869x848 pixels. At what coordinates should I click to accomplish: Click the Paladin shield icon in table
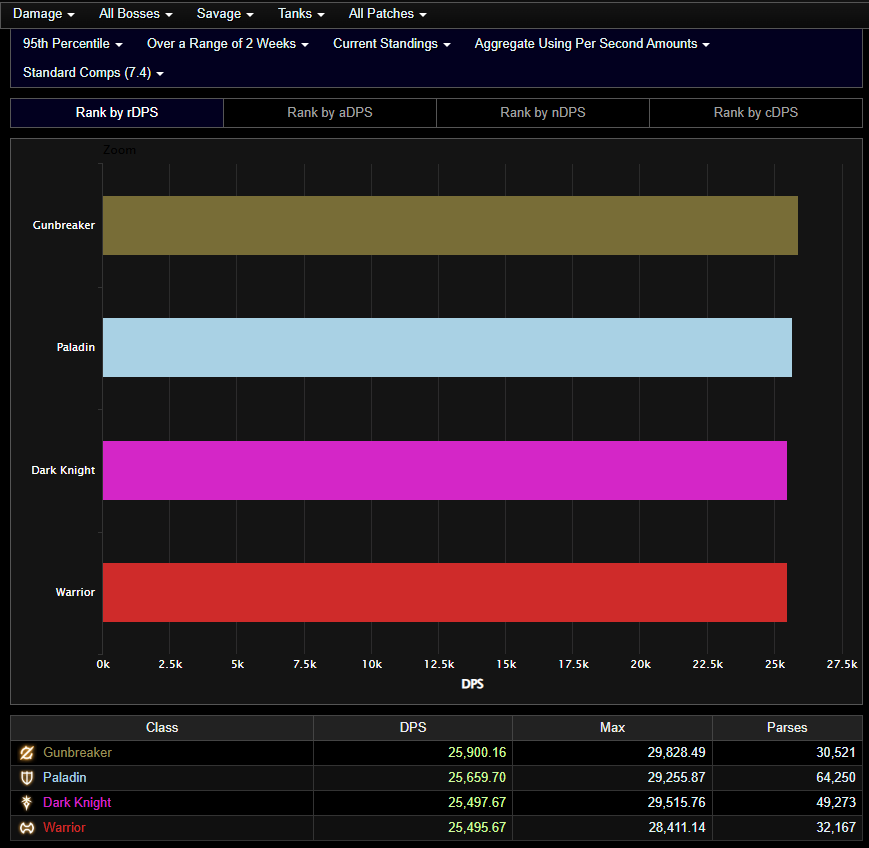[x=27, y=778]
